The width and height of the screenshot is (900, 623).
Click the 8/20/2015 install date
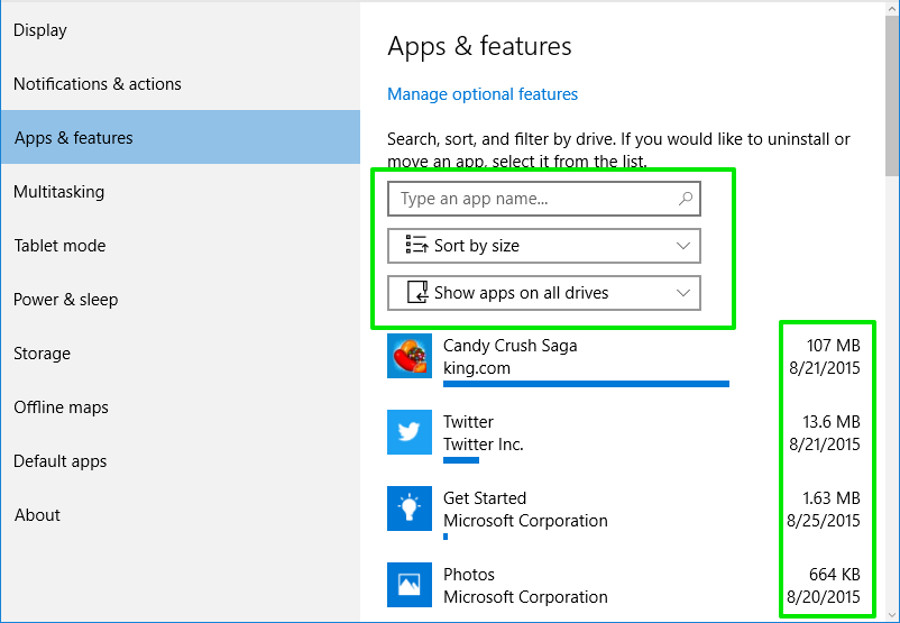click(824, 597)
